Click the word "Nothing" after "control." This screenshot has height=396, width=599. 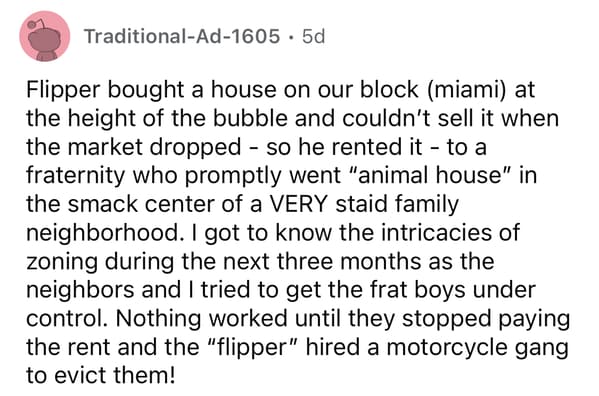pos(158,319)
